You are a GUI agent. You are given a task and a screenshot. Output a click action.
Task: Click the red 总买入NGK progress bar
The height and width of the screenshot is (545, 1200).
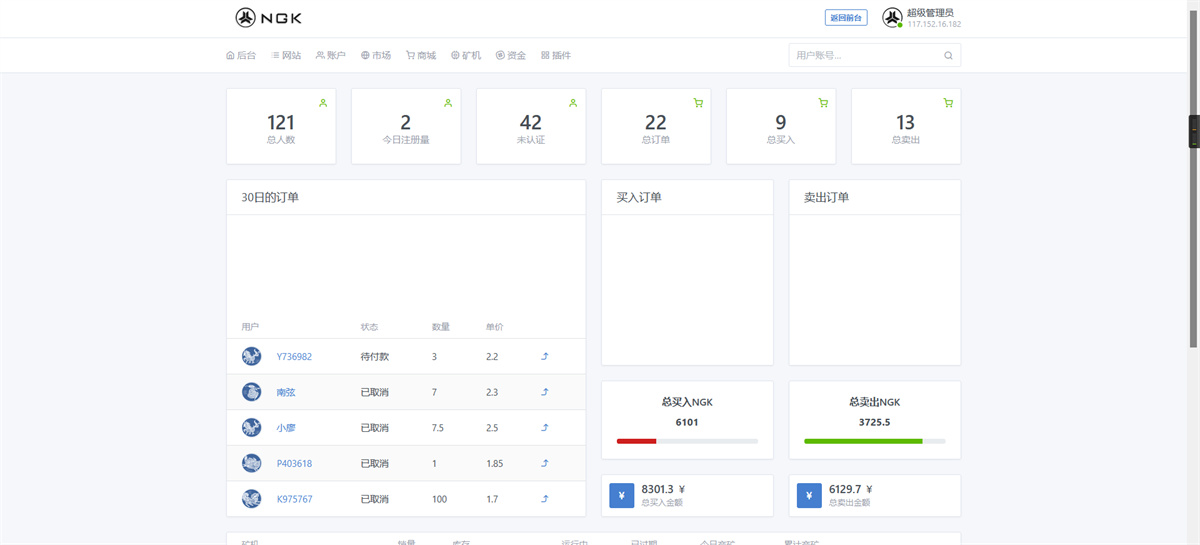point(637,441)
